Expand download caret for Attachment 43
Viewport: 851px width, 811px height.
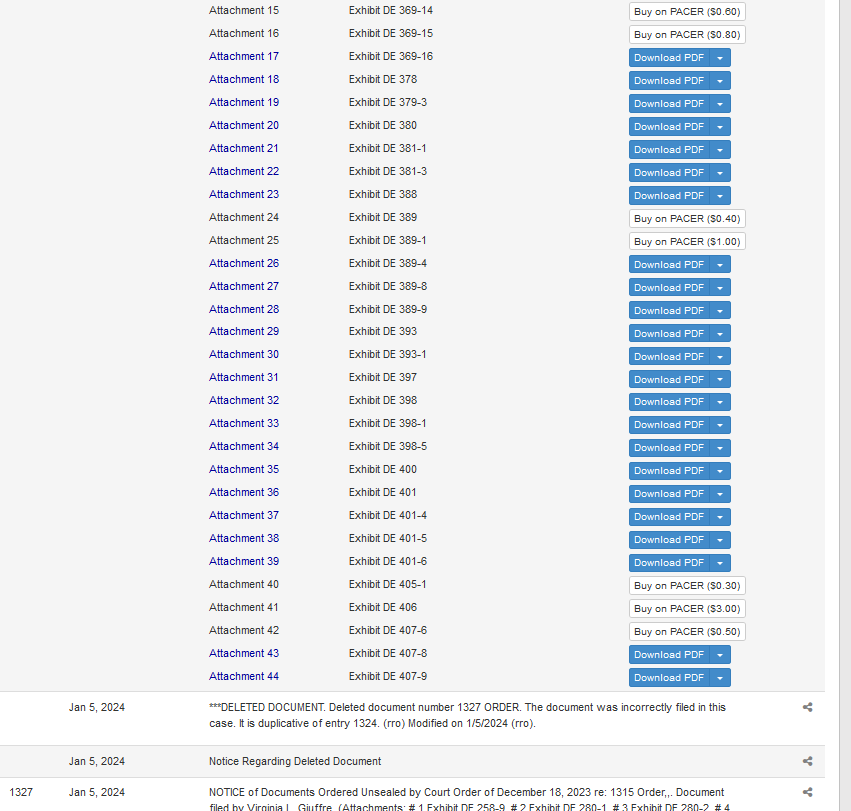point(720,655)
